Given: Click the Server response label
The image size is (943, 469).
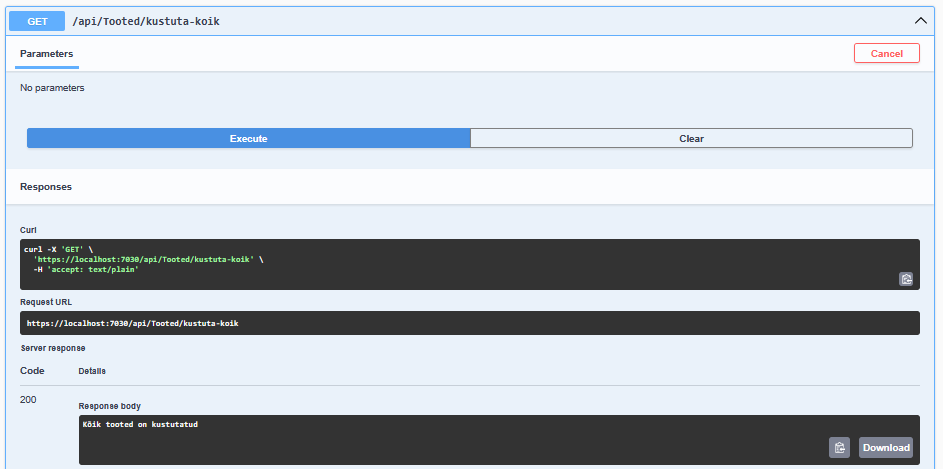Looking at the screenshot, I should [53, 348].
